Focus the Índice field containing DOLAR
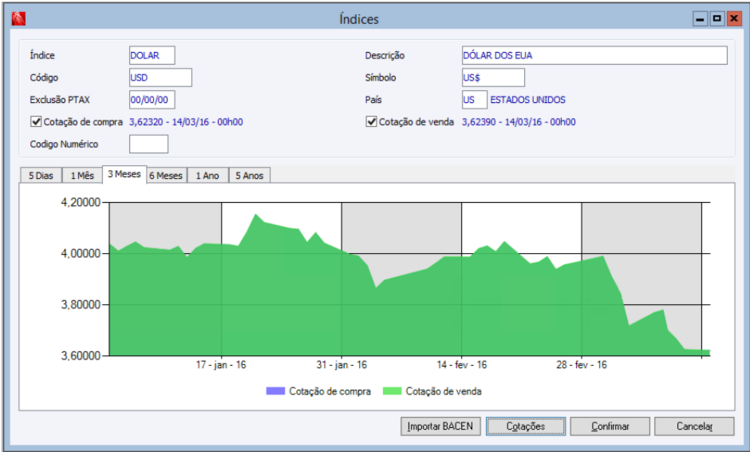750x452 pixels. (152, 55)
